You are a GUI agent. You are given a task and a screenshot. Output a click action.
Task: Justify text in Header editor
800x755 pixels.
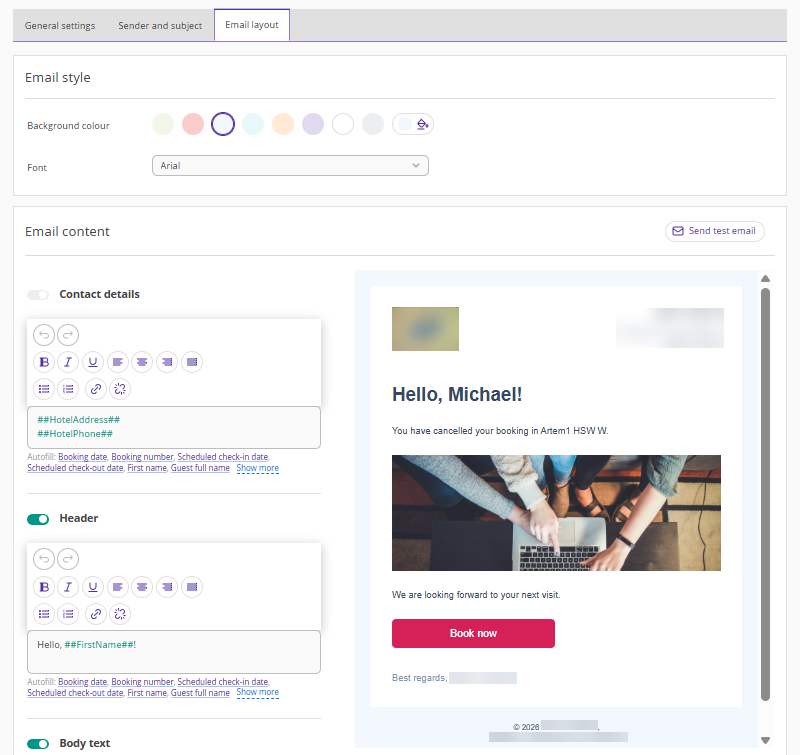point(192,587)
